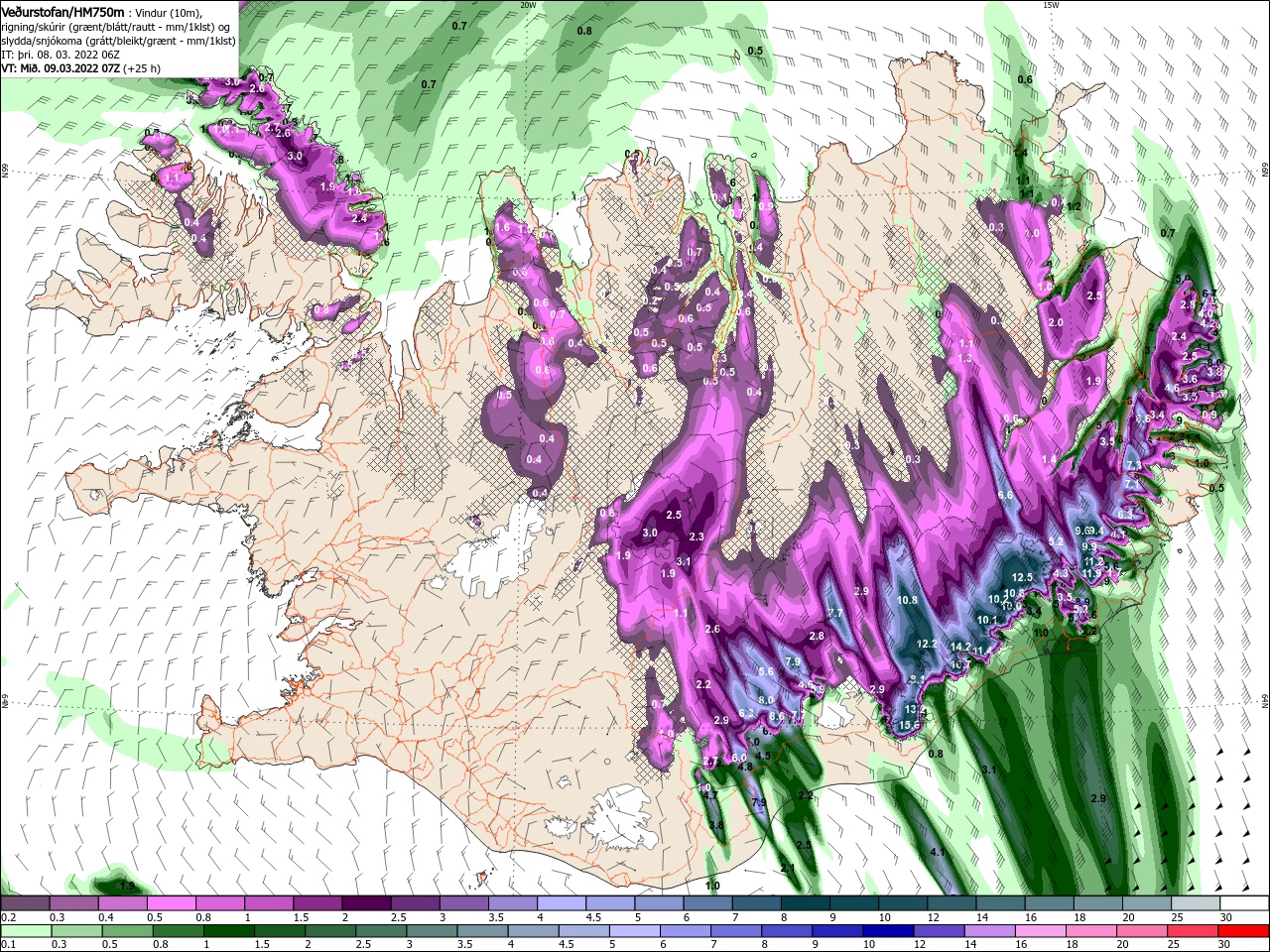The width and height of the screenshot is (1270, 952).
Task: Select the darkest purple swatch after label 2
Action: pos(365,903)
